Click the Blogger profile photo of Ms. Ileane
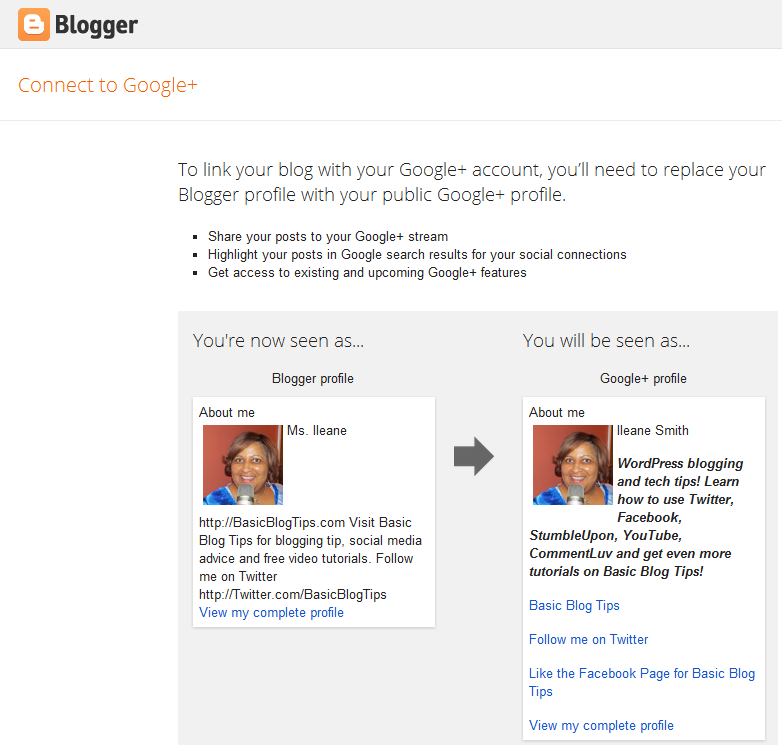This screenshot has width=782, height=745. pyautogui.click(x=243, y=465)
